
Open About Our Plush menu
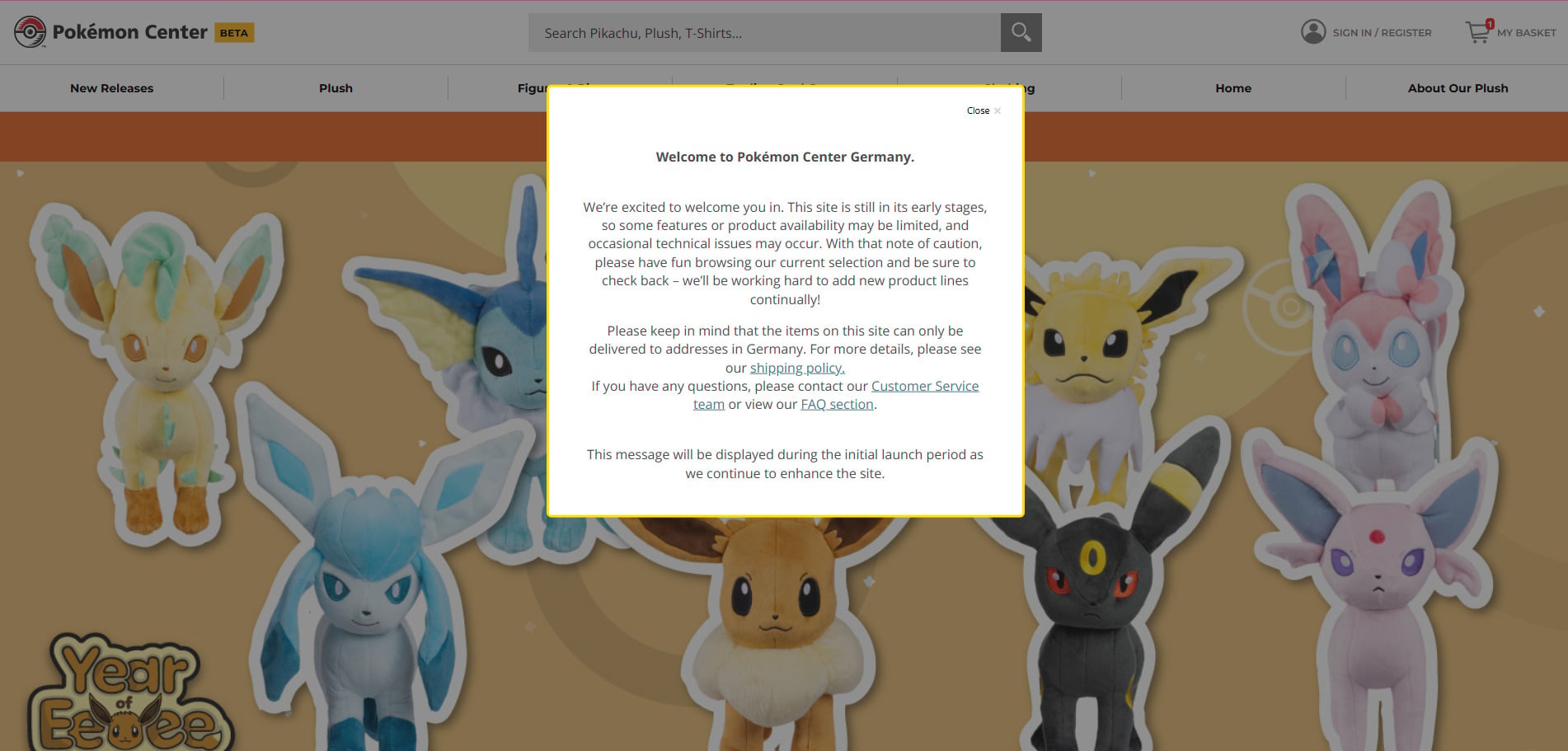[1458, 88]
